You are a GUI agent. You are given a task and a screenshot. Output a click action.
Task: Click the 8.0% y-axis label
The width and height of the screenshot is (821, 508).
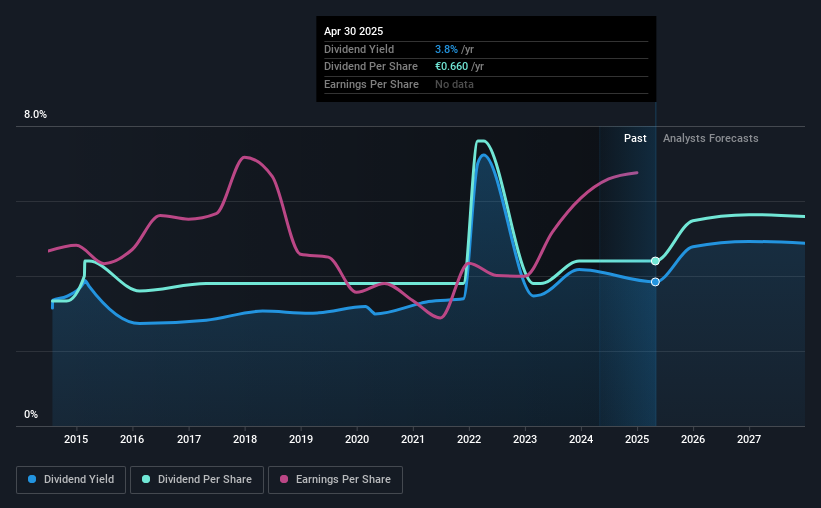35,115
